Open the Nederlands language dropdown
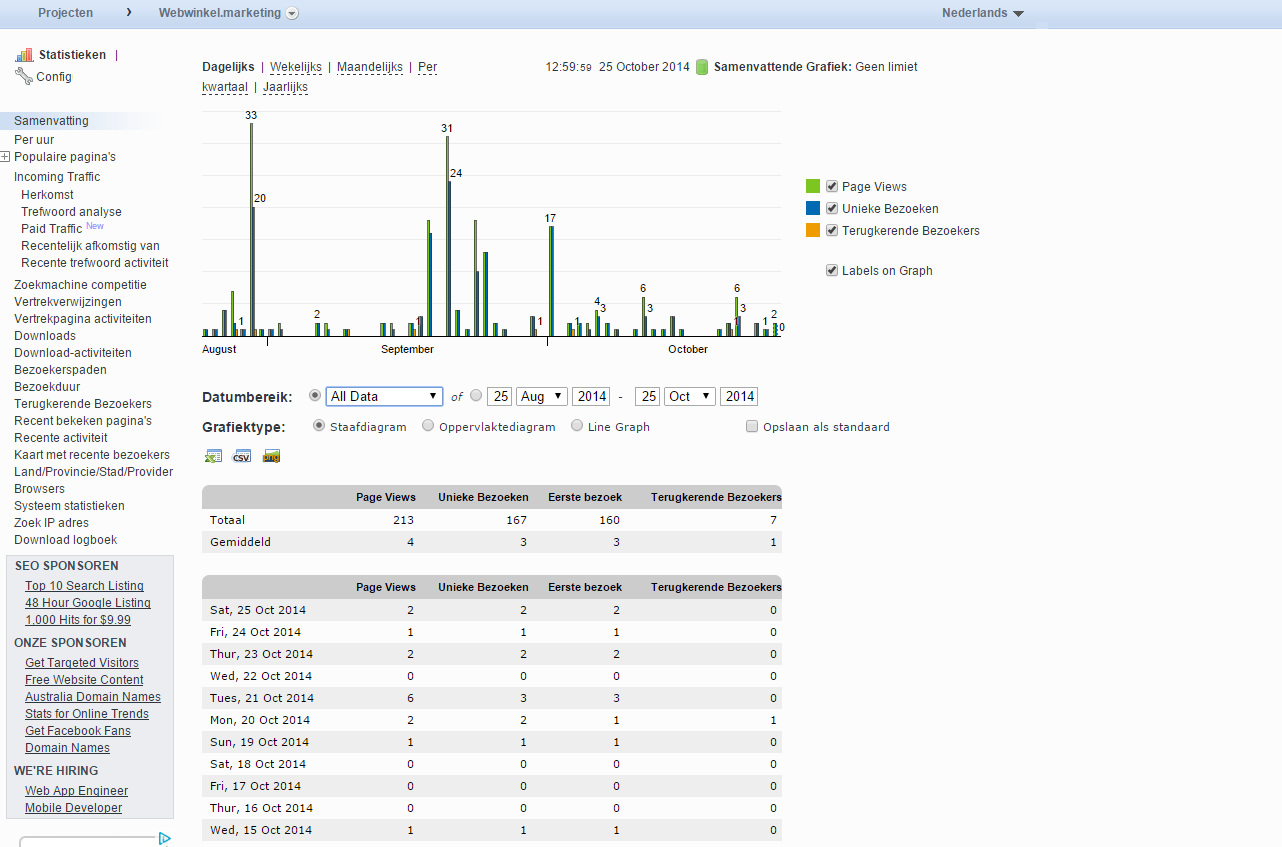The image size is (1282, 847). 983,13
